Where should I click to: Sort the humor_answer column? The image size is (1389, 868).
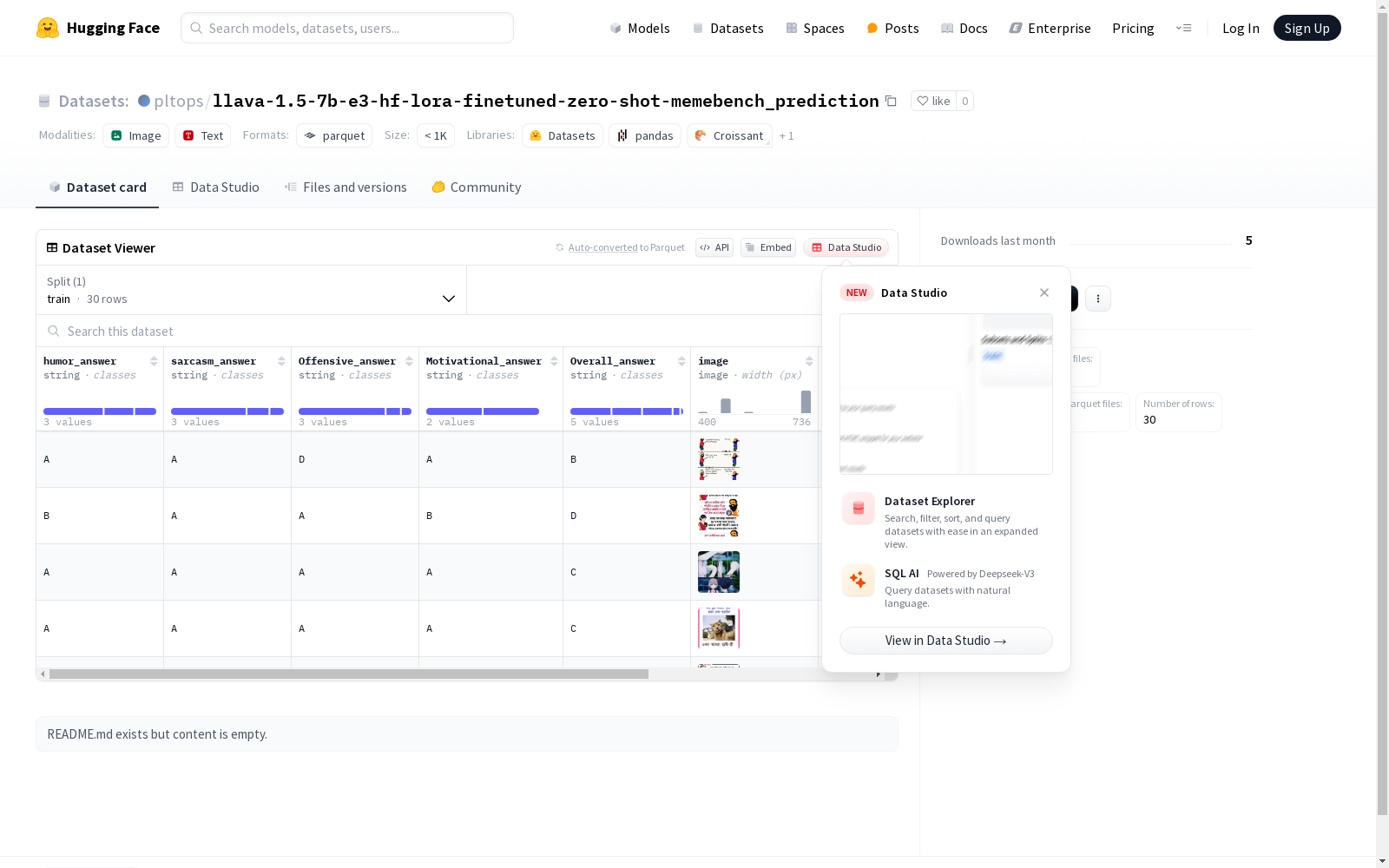(x=154, y=361)
